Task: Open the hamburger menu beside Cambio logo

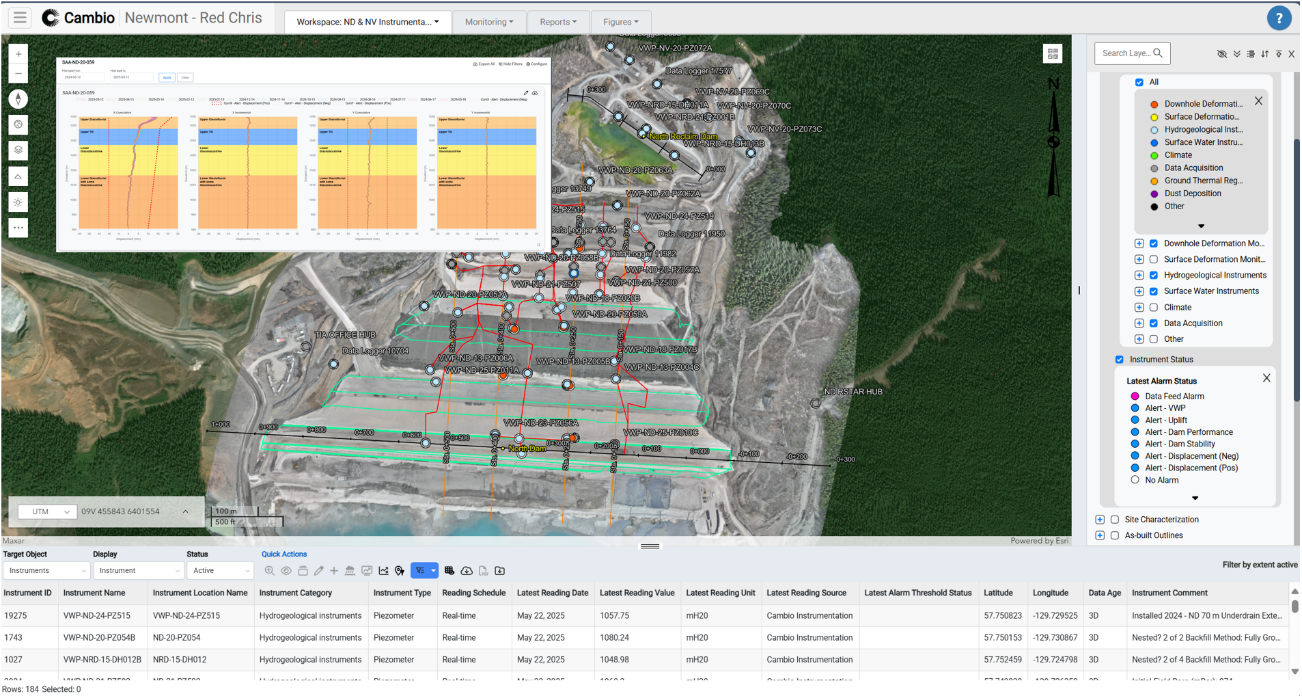Action: (x=20, y=18)
